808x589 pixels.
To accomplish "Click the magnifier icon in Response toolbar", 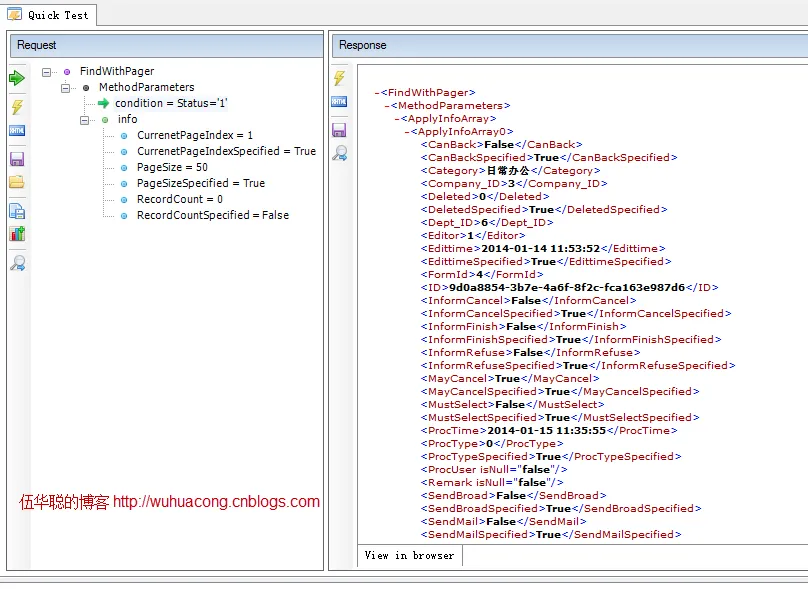I will pos(340,153).
